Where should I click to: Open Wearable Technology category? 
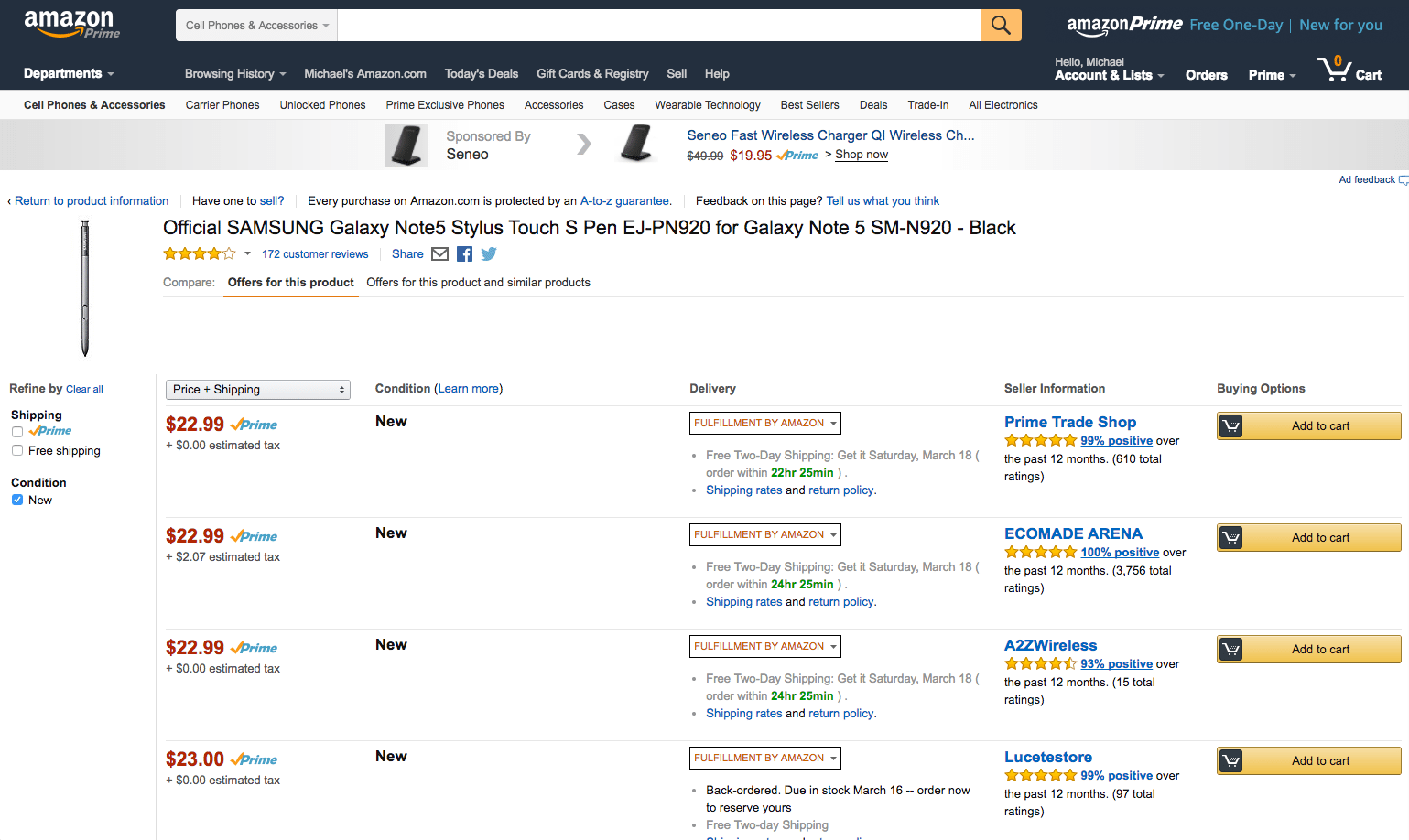tap(708, 105)
